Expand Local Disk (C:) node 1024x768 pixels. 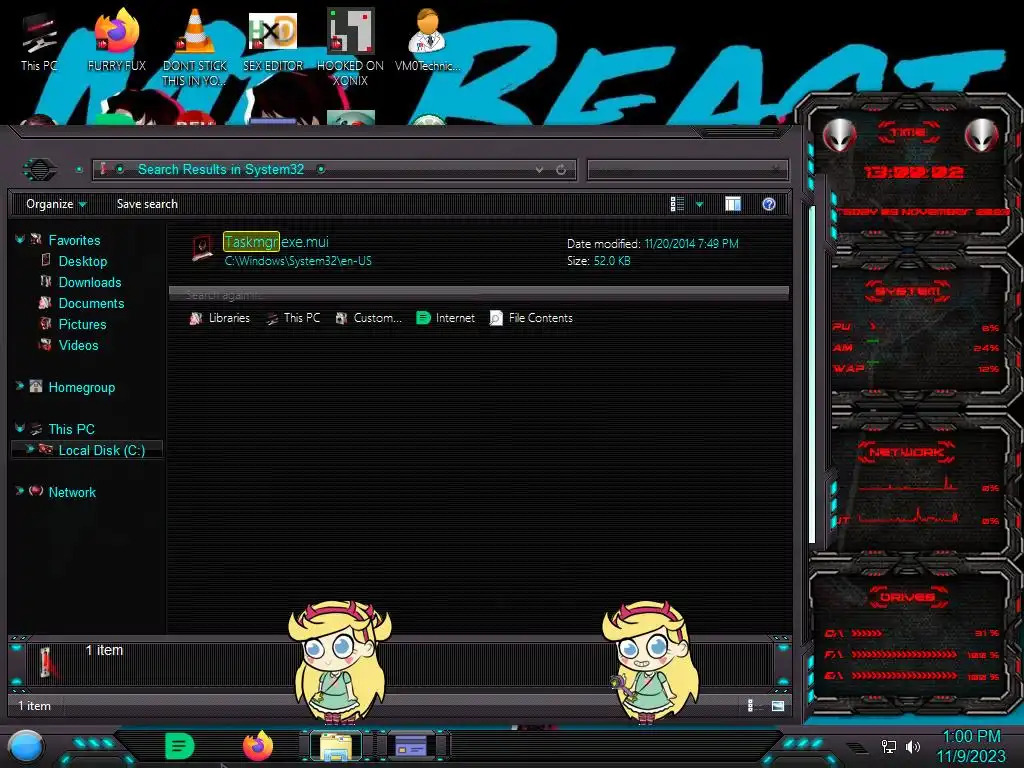pos(29,449)
